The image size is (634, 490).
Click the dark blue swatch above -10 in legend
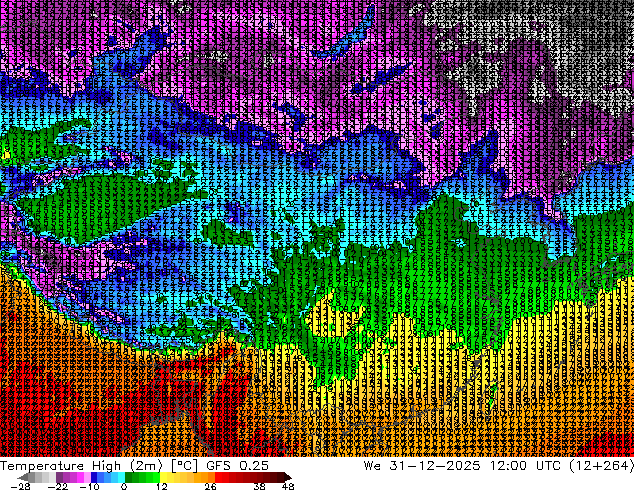[94, 477]
